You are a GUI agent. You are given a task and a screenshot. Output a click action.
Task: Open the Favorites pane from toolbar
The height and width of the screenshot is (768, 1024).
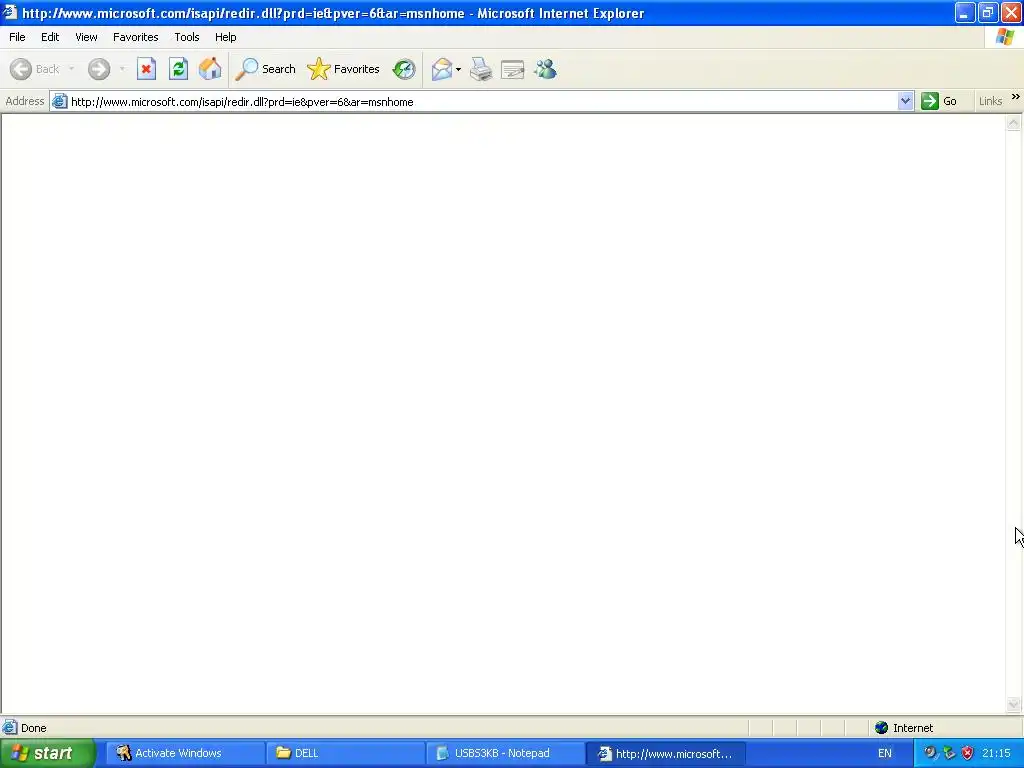[344, 69]
